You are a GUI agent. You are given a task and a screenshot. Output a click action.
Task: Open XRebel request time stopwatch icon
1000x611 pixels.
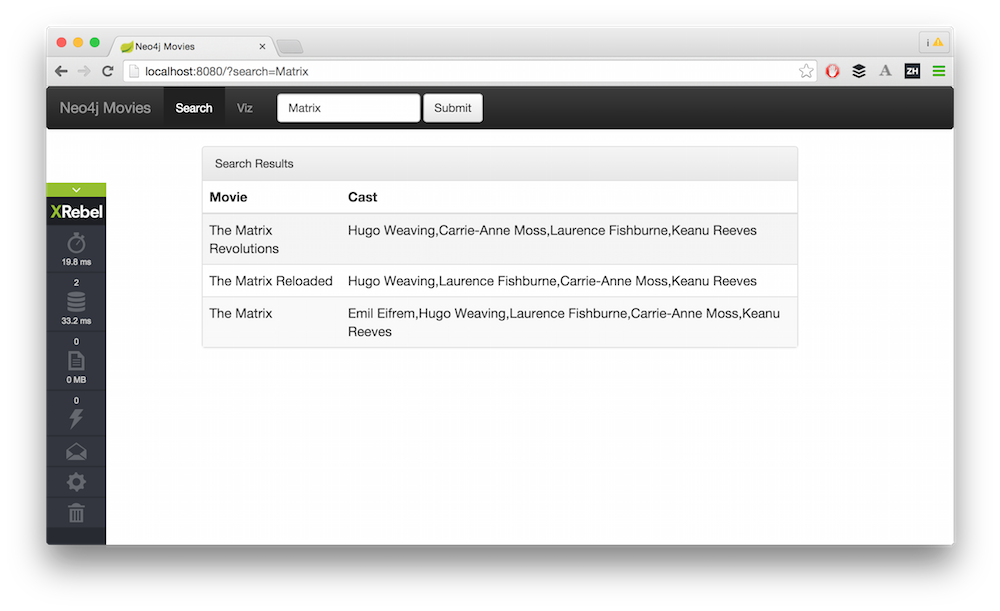tap(76, 243)
